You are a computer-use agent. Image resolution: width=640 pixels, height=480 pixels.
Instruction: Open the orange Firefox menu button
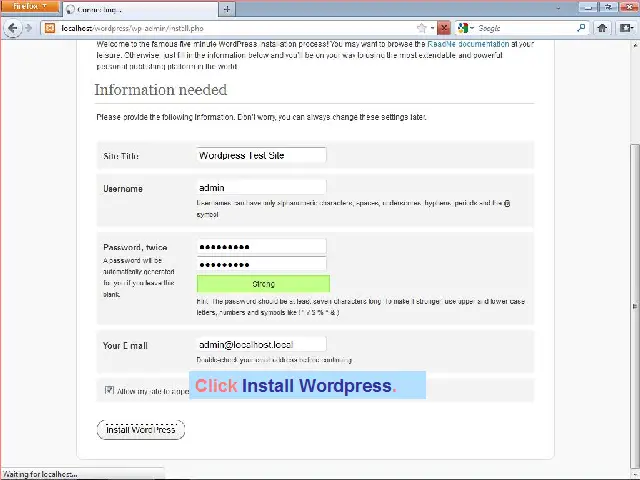[x=30, y=7]
